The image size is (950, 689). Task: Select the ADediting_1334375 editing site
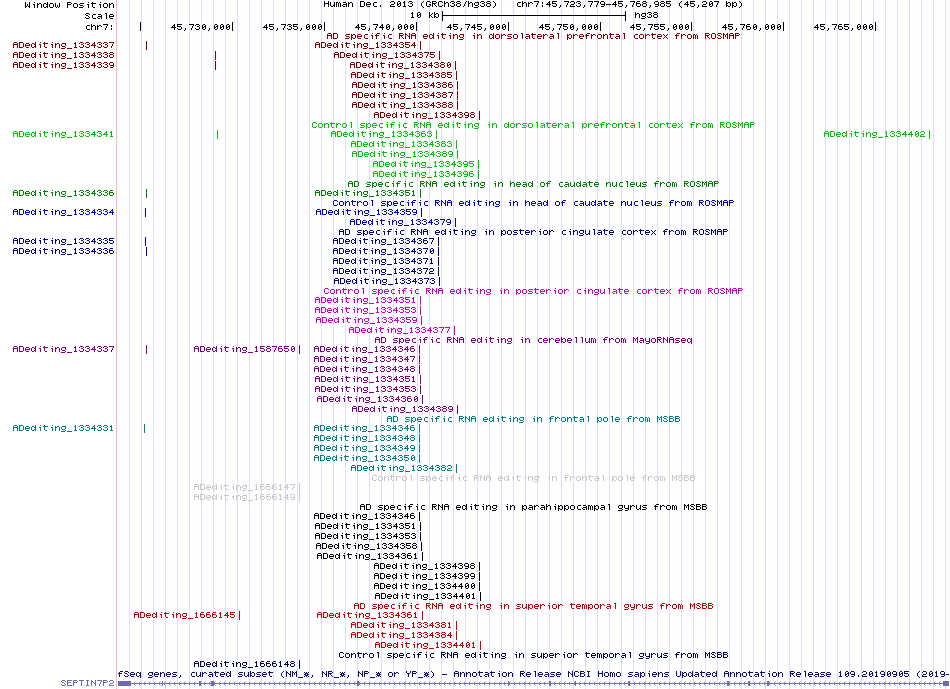point(385,55)
